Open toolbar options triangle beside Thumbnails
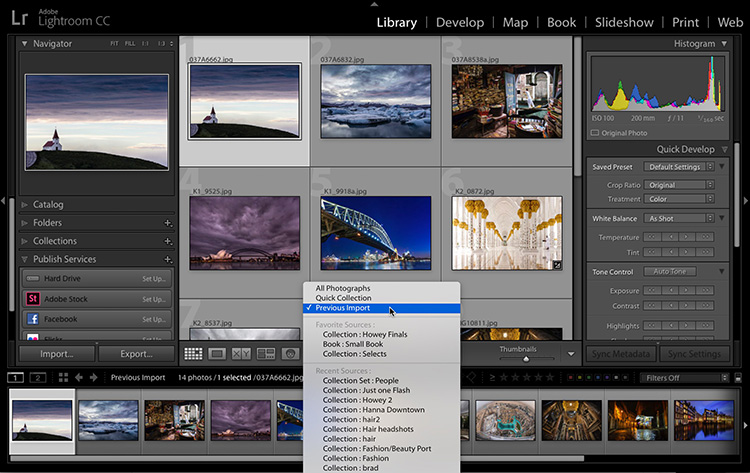The height and width of the screenshot is (473, 750). coord(571,354)
